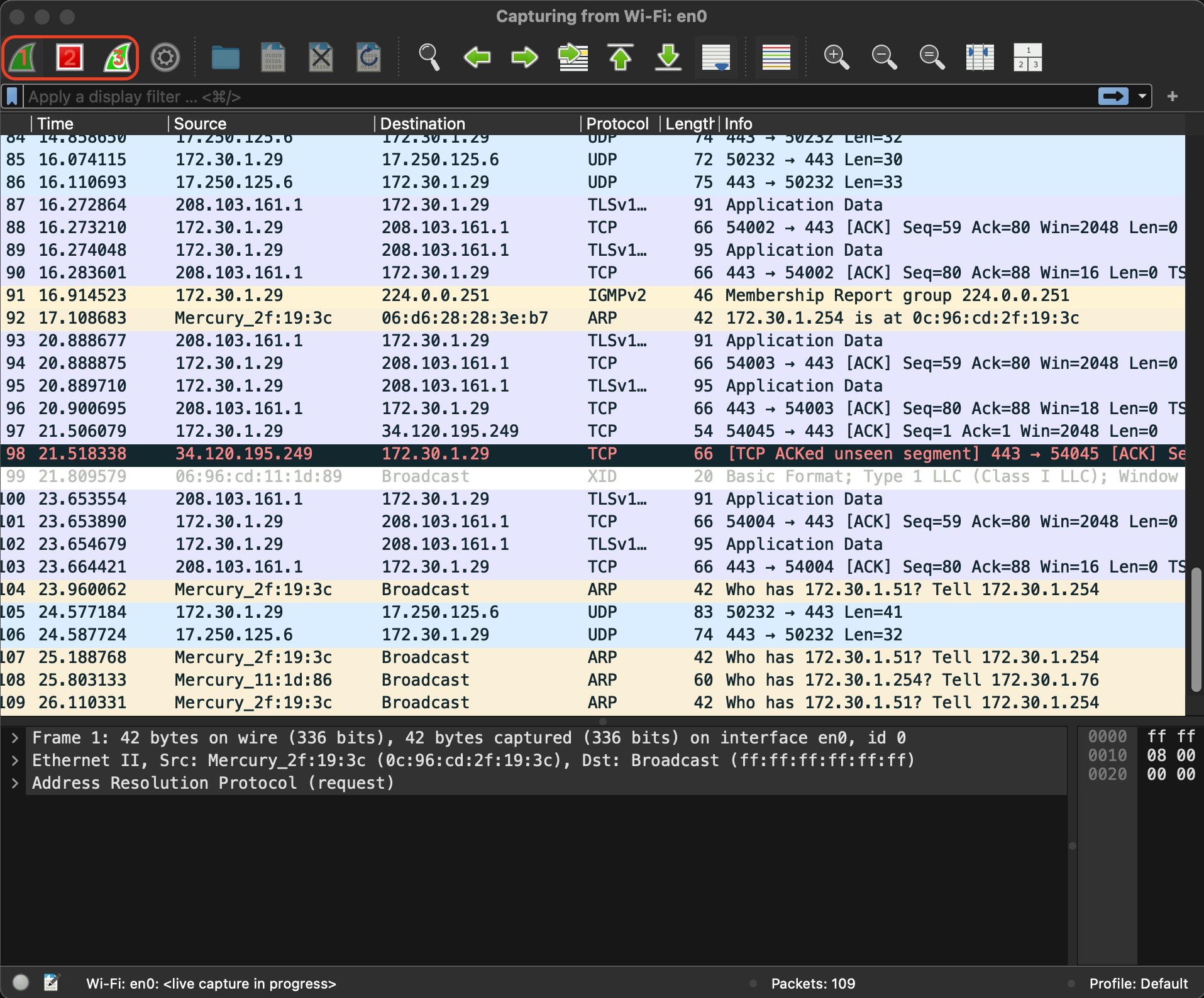Stop the live capture with the red square
This screenshot has width=1204, height=998.
(x=70, y=58)
